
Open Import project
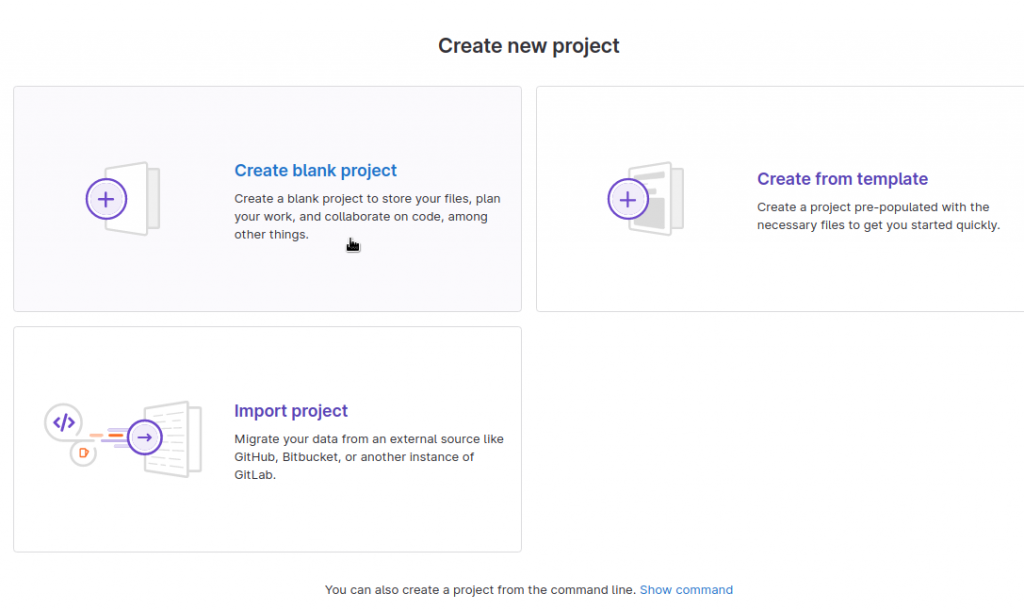tap(290, 411)
